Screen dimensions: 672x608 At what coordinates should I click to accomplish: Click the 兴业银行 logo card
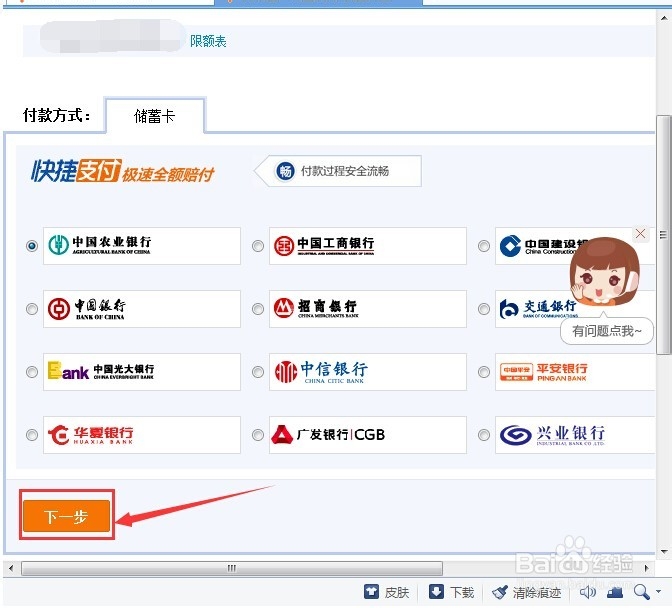pyautogui.click(x=575, y=435)
